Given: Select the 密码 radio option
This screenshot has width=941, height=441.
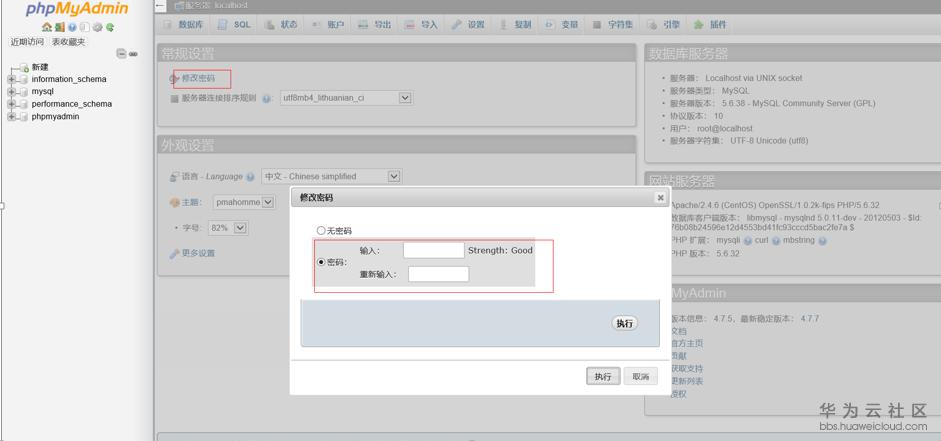Looking at the screenshot, I should click(321, 262).
